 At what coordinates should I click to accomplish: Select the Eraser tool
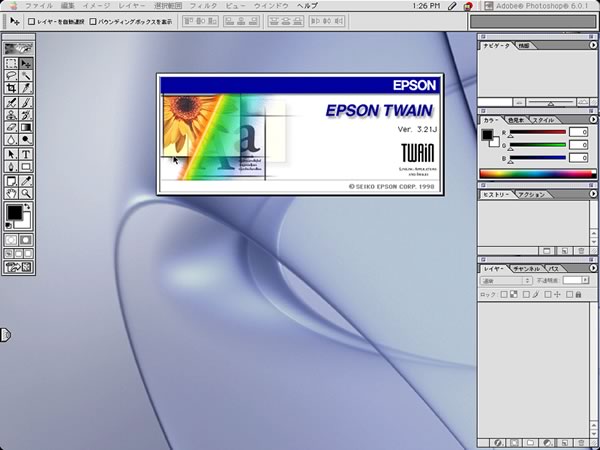click(x=11, y=127)
